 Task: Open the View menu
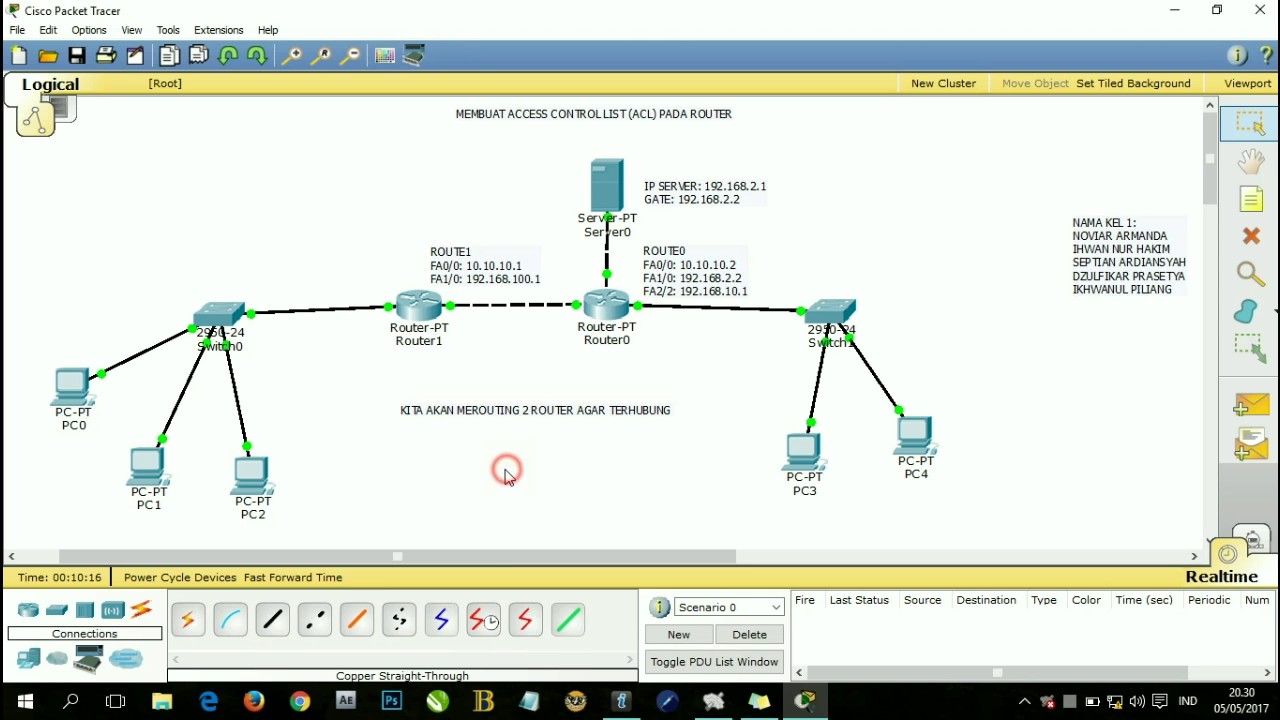(131, 30)
